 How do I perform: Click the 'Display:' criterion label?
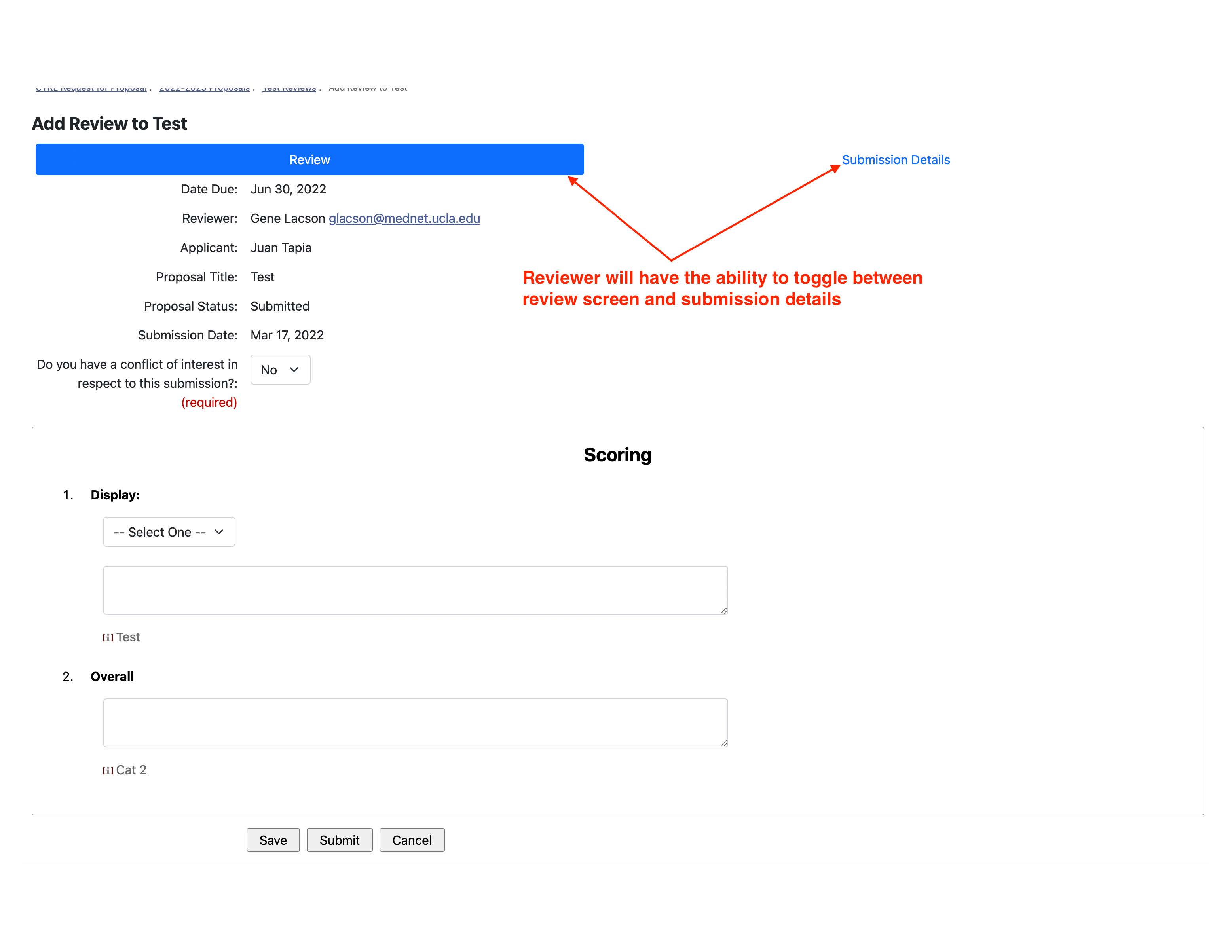115,495
